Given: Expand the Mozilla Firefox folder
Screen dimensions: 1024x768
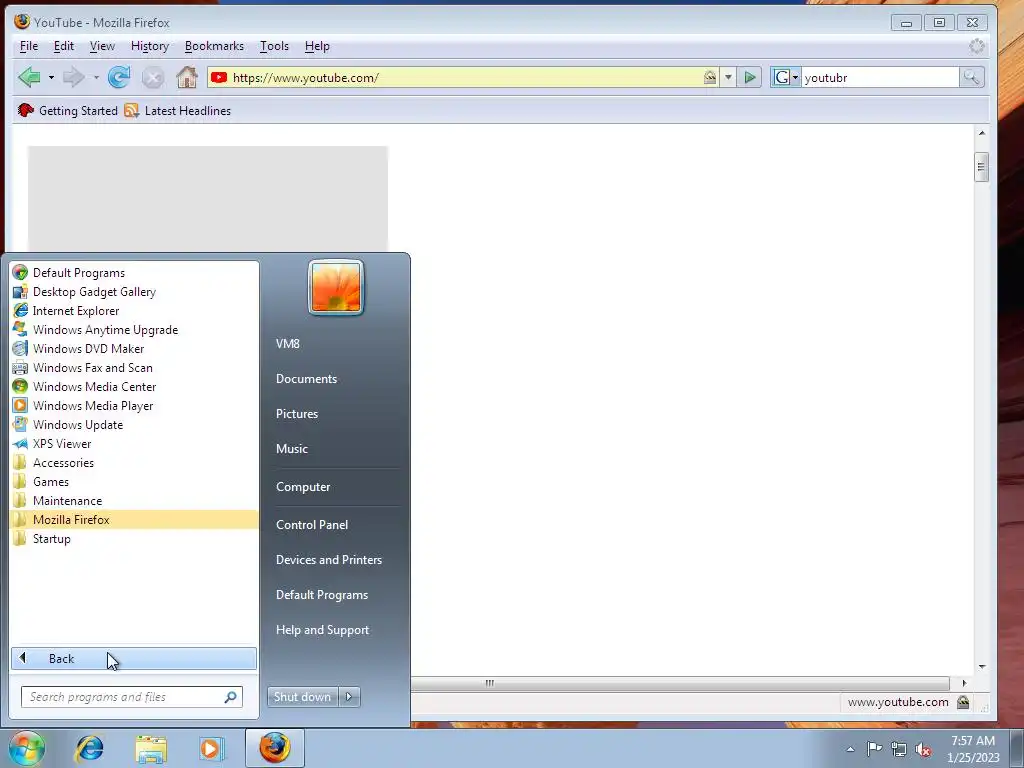Looking at the screenshot, I should pos(71,520).
